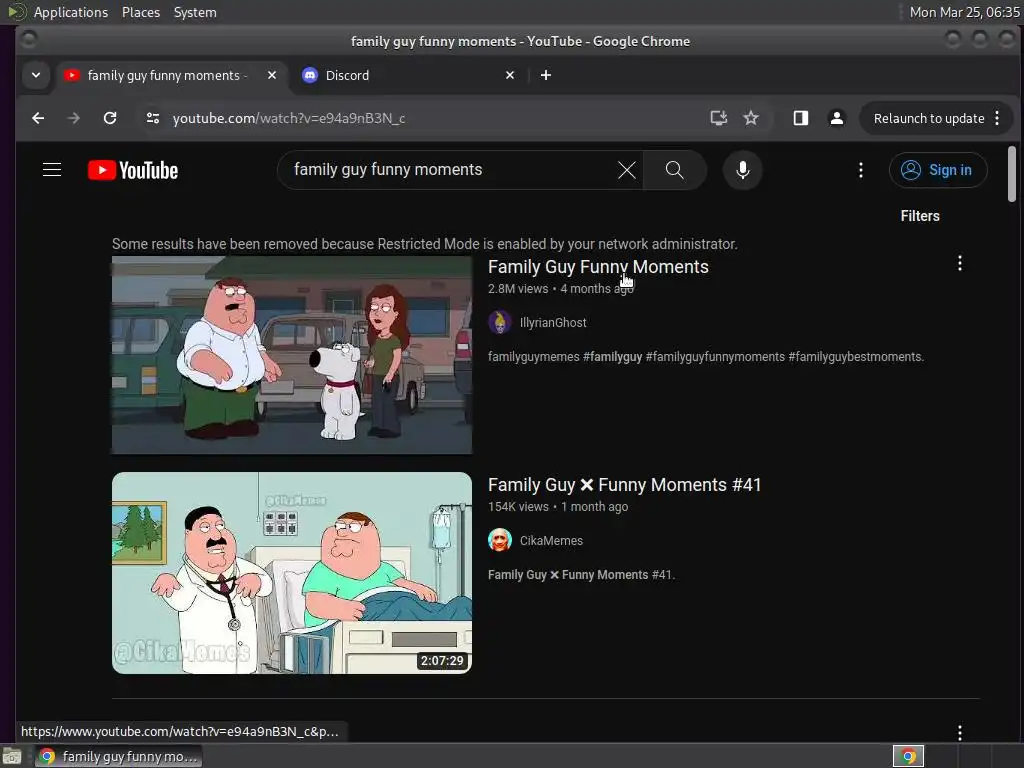Click Chrome forward arrow
The image size is (1024, 768).
(74, 118)
